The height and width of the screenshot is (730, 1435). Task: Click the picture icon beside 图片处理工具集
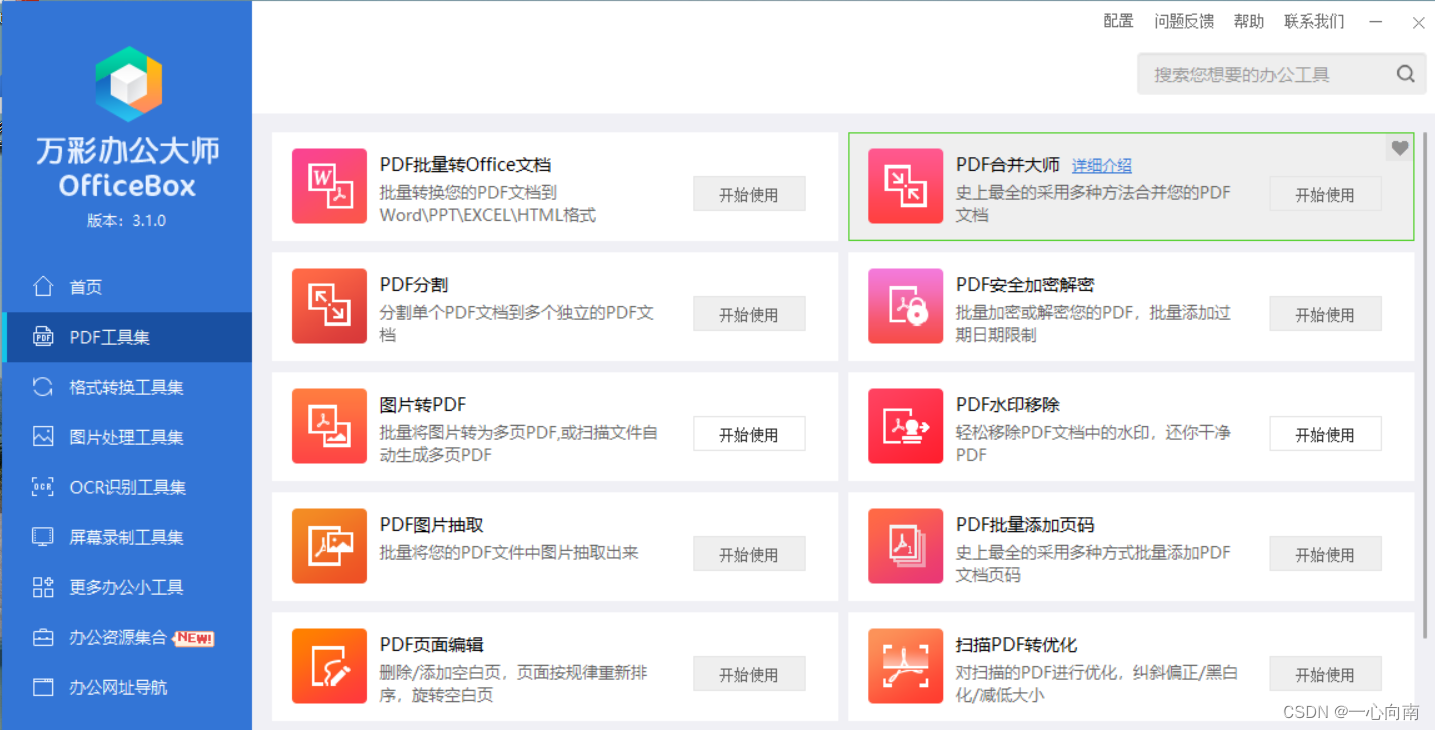point(43,437)
